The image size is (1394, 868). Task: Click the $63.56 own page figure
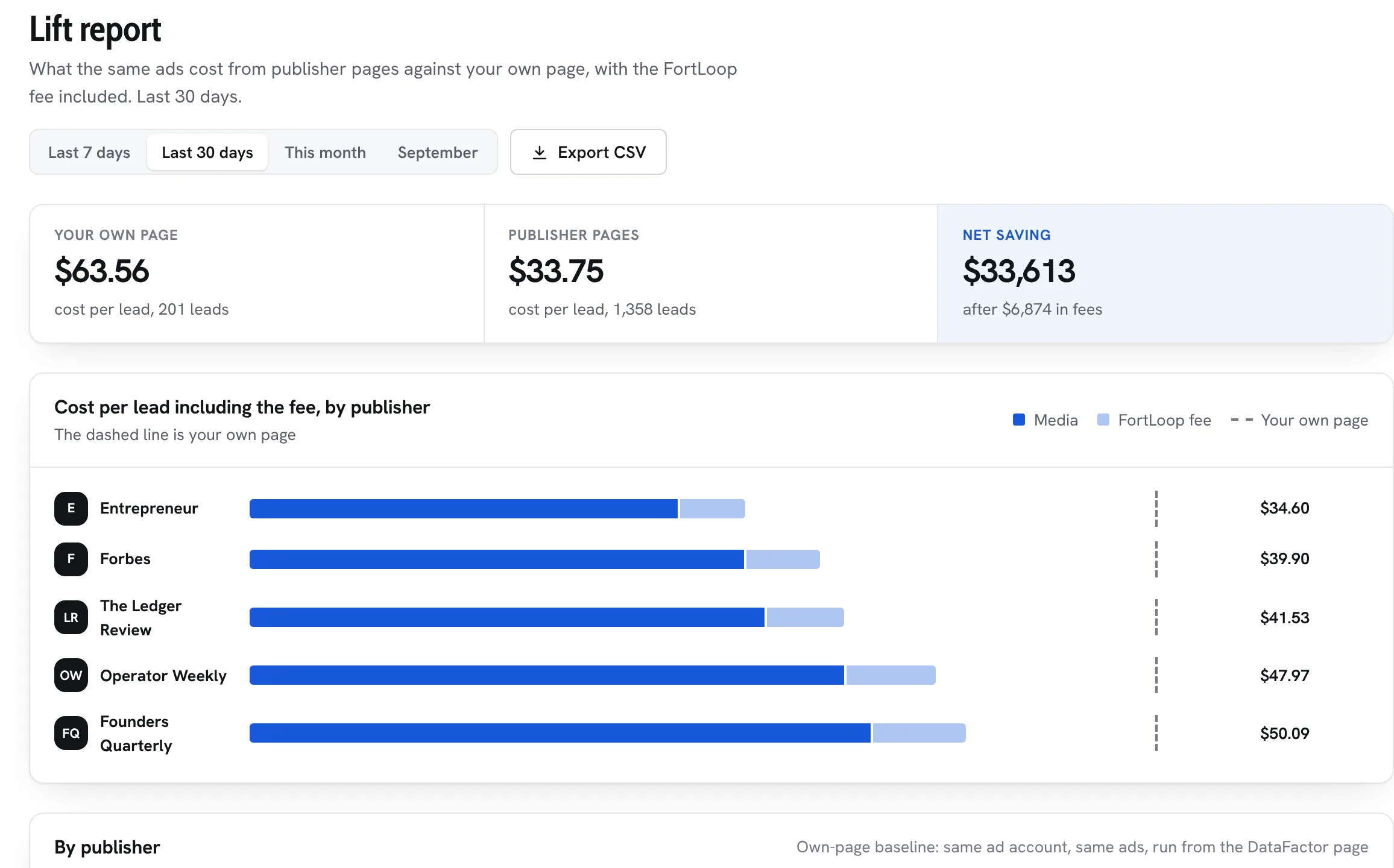point(102,271)
